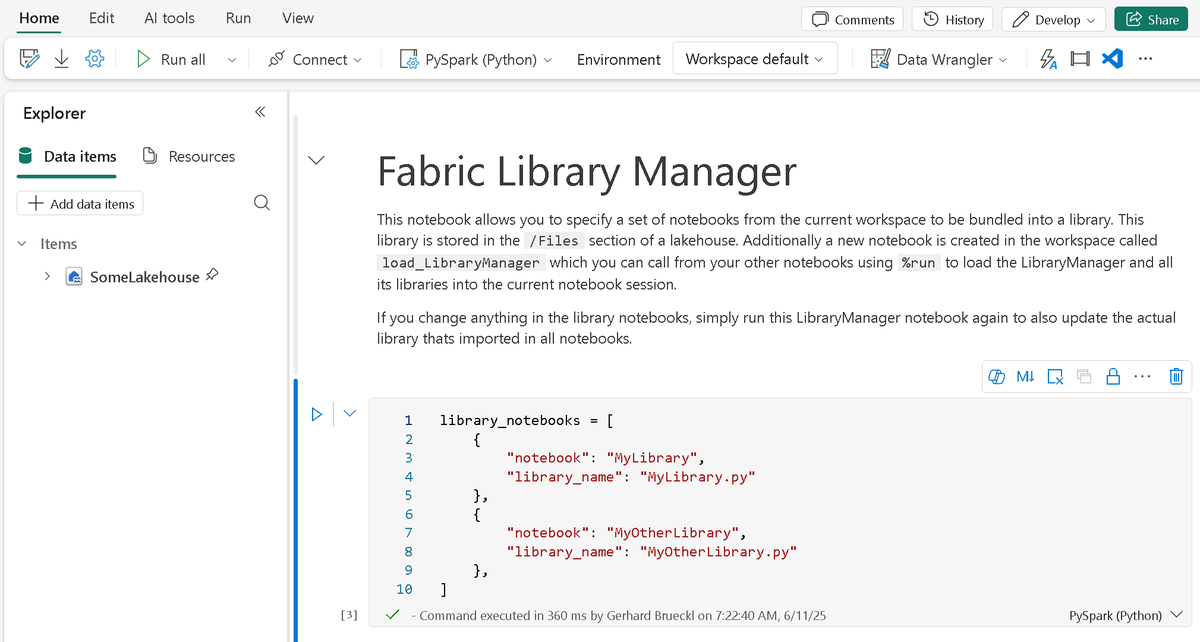Image resolution: width=1200 pixels, height=642 pixels.
Task: Click Add data items button
Action: pos(81,203)
